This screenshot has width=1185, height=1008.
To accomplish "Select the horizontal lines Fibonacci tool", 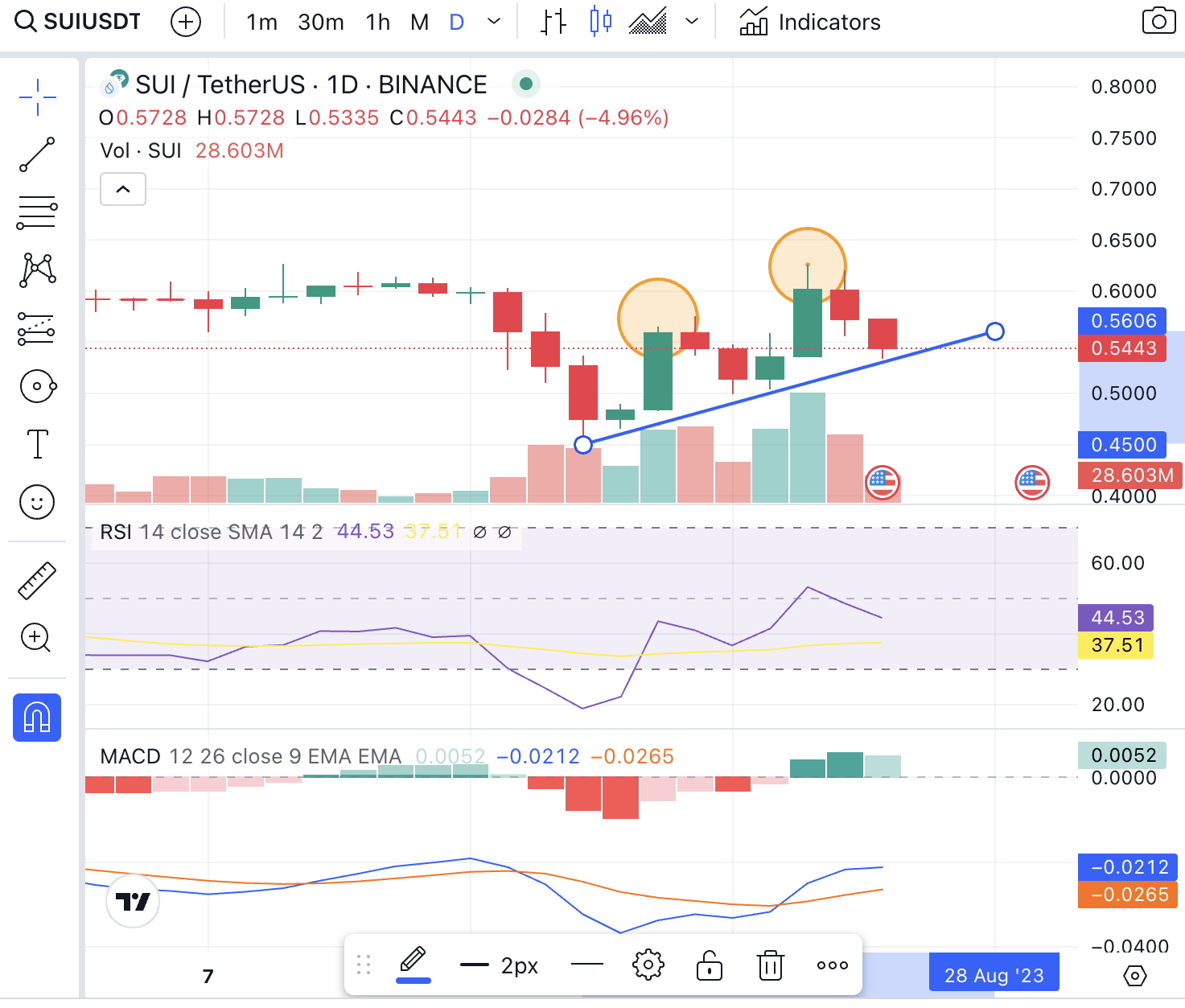I will (37, 212).
